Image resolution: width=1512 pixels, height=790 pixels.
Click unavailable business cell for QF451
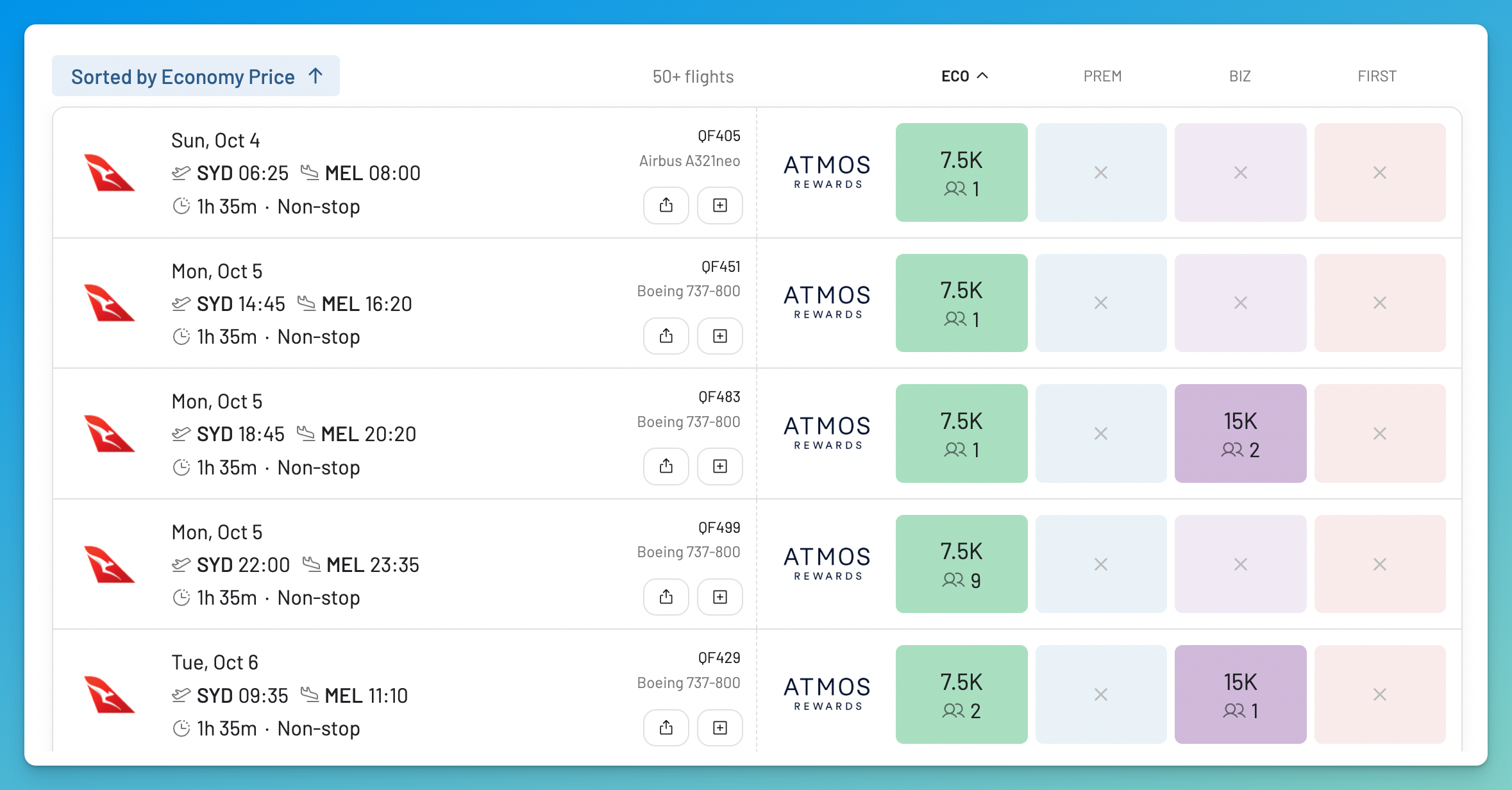1240,303
